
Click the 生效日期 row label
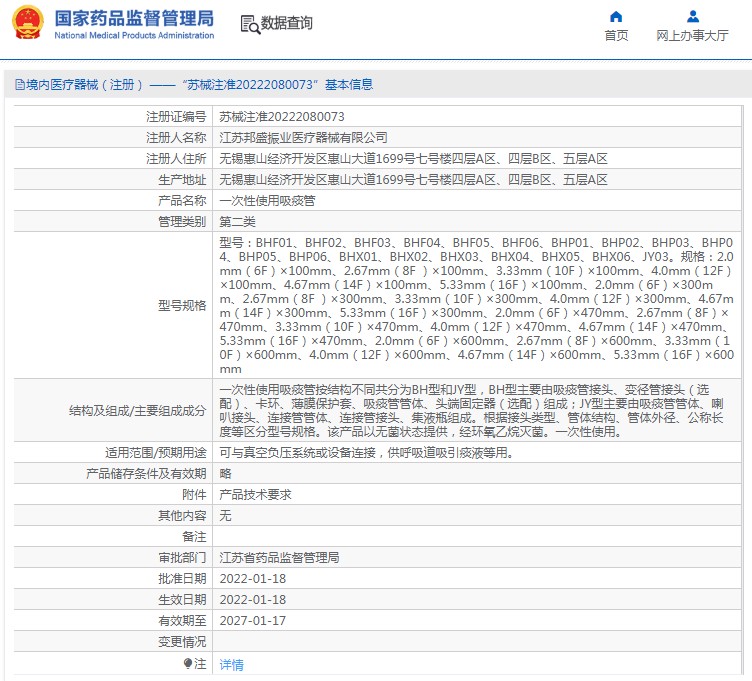pyautogui.click(x=182, y=599)
